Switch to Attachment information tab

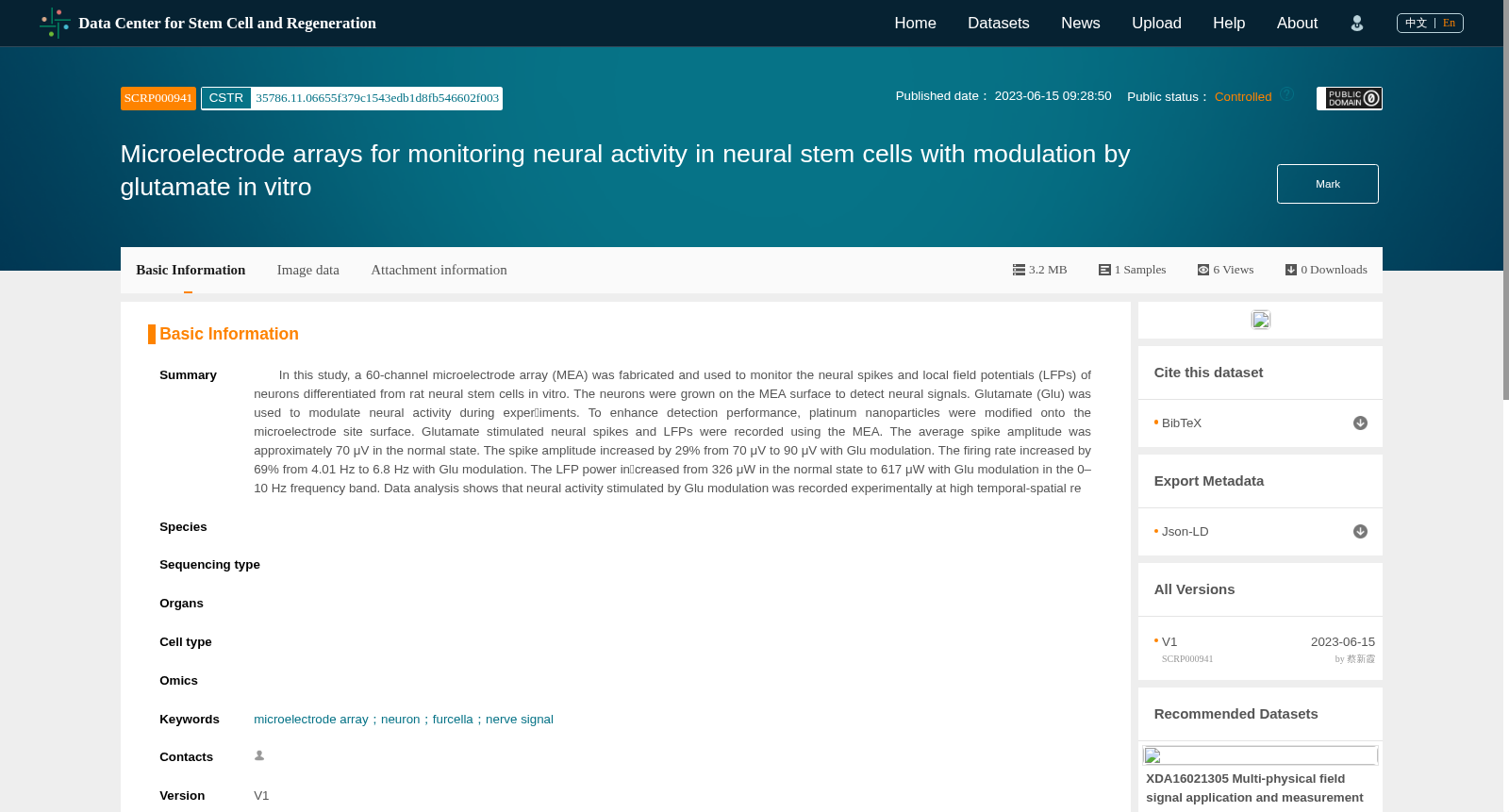(439, 270)
